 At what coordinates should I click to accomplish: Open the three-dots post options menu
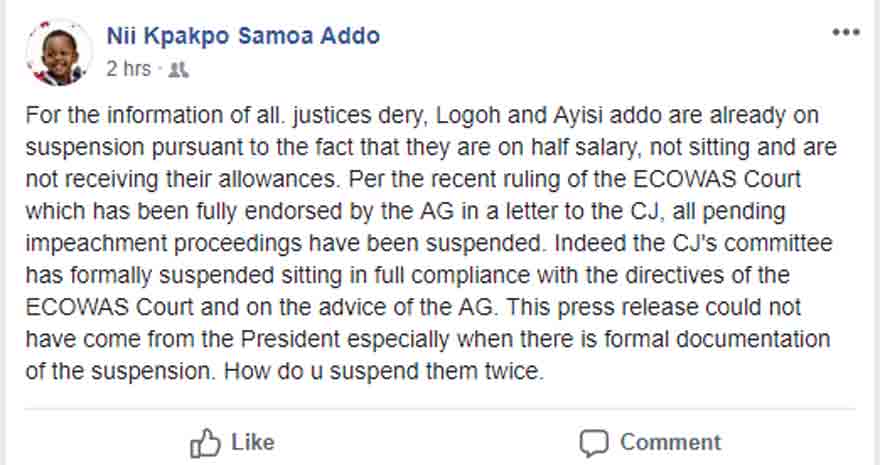(846, 32)
